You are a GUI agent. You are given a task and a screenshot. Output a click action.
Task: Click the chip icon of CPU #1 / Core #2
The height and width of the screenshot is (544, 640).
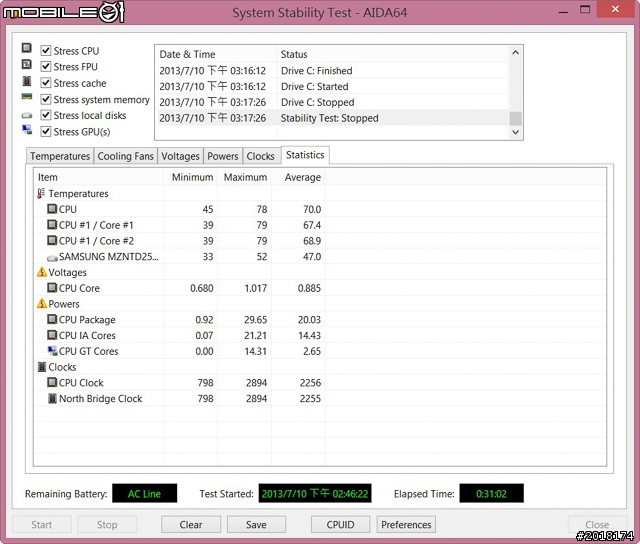coord(52,240)
